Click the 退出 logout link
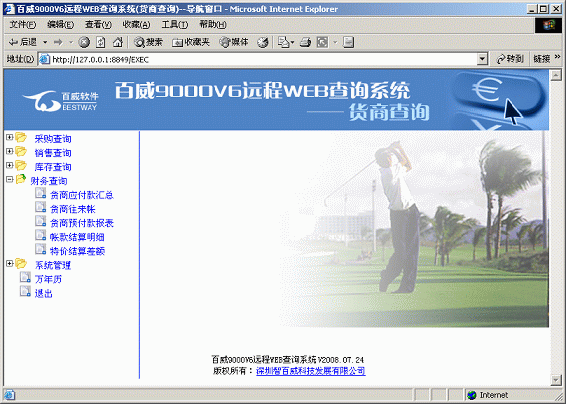The width and height of the screenshot is (566, 404). coord(44,294)
